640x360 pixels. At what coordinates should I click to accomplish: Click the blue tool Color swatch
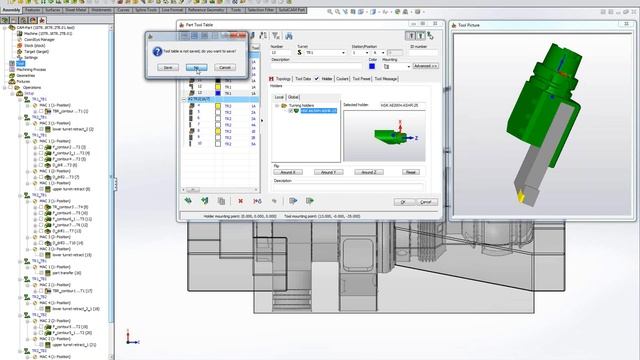pos(372,66)
